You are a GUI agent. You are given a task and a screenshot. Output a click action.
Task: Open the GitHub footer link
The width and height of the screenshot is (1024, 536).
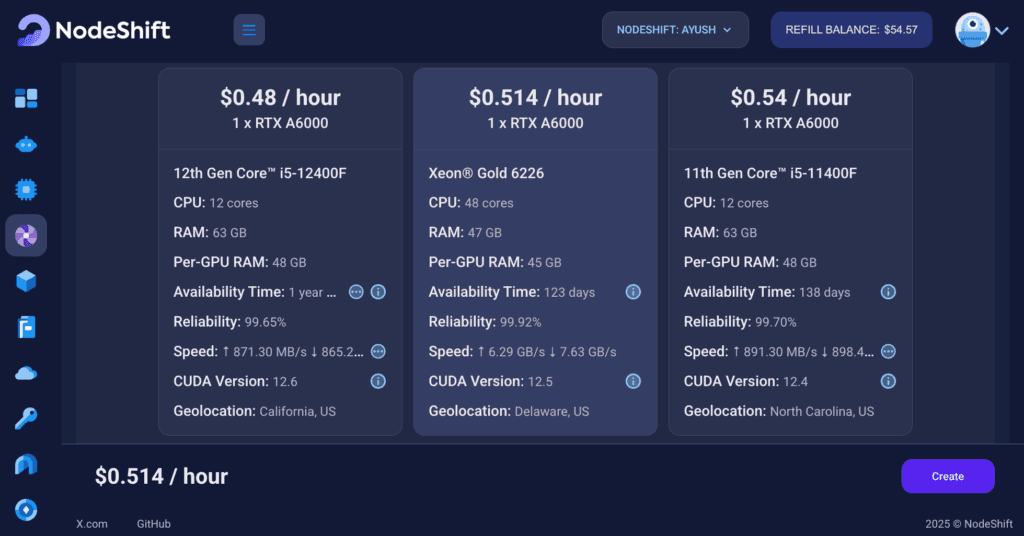pyautogui.click(x=153, y=524)
